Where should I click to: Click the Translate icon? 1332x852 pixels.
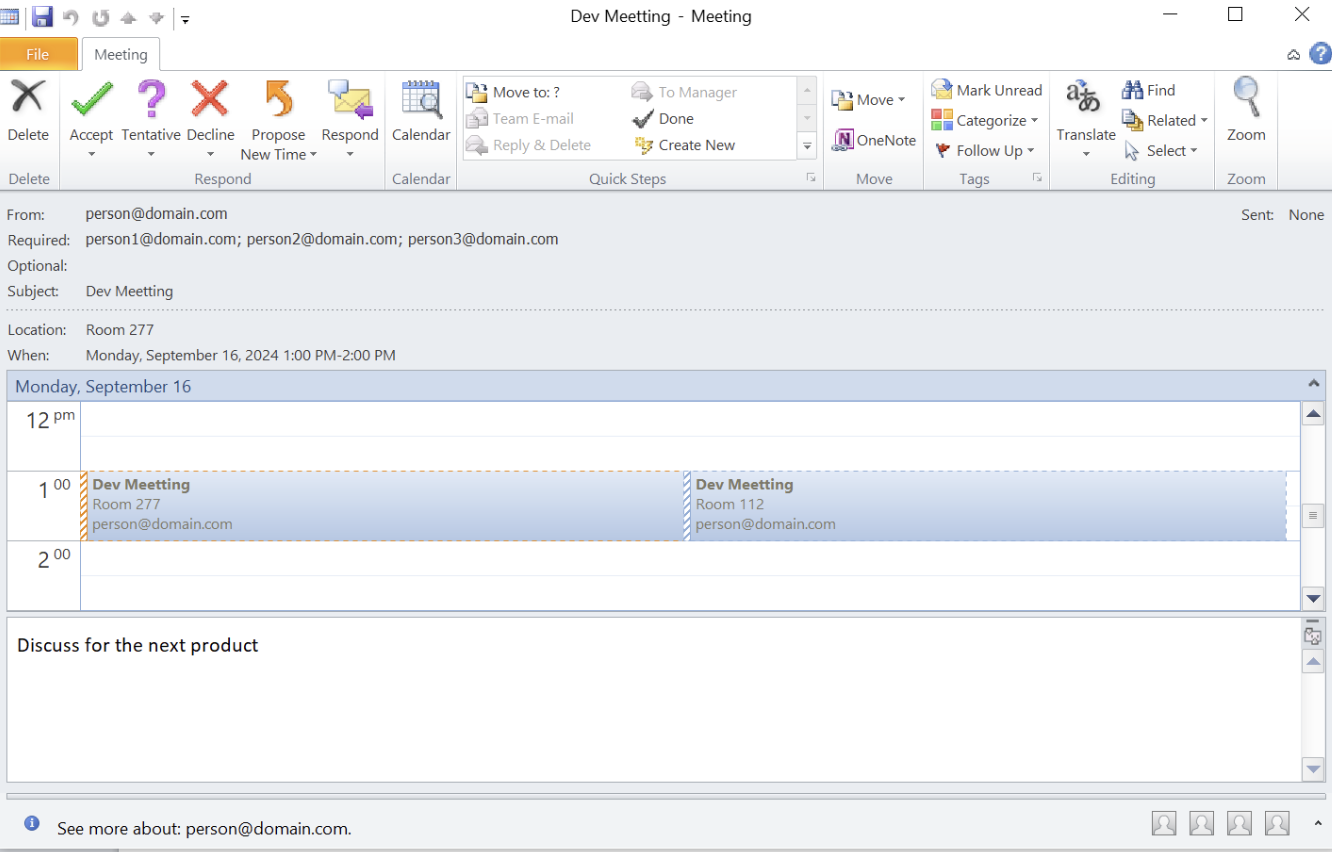1085,100
